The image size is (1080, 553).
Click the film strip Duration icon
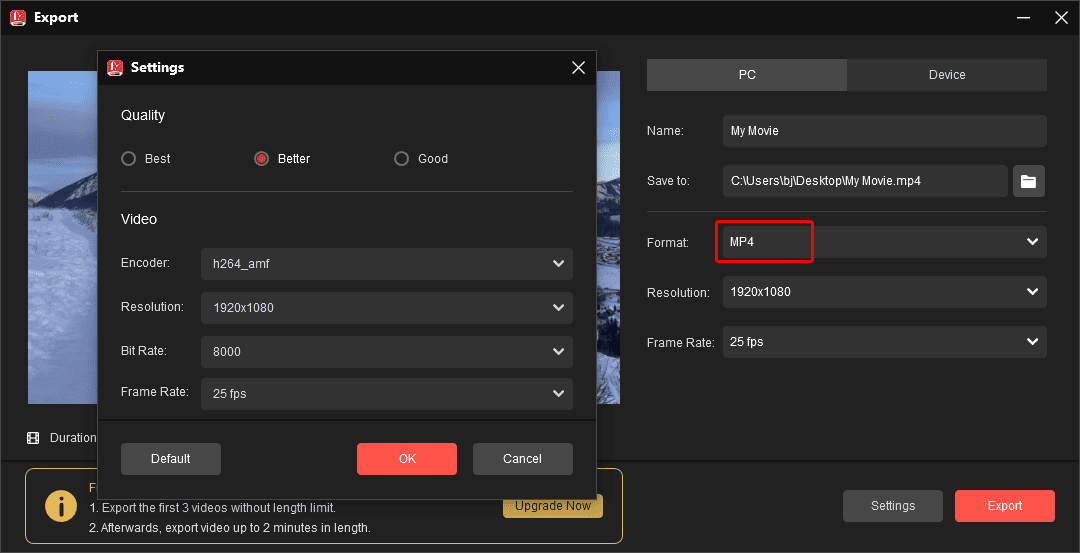[33, 438]
